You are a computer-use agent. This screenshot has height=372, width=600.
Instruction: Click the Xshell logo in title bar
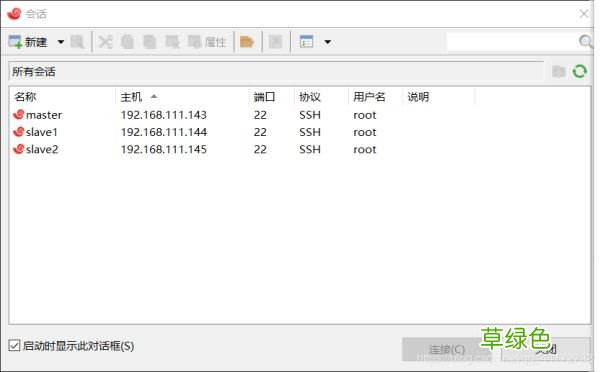14,13
